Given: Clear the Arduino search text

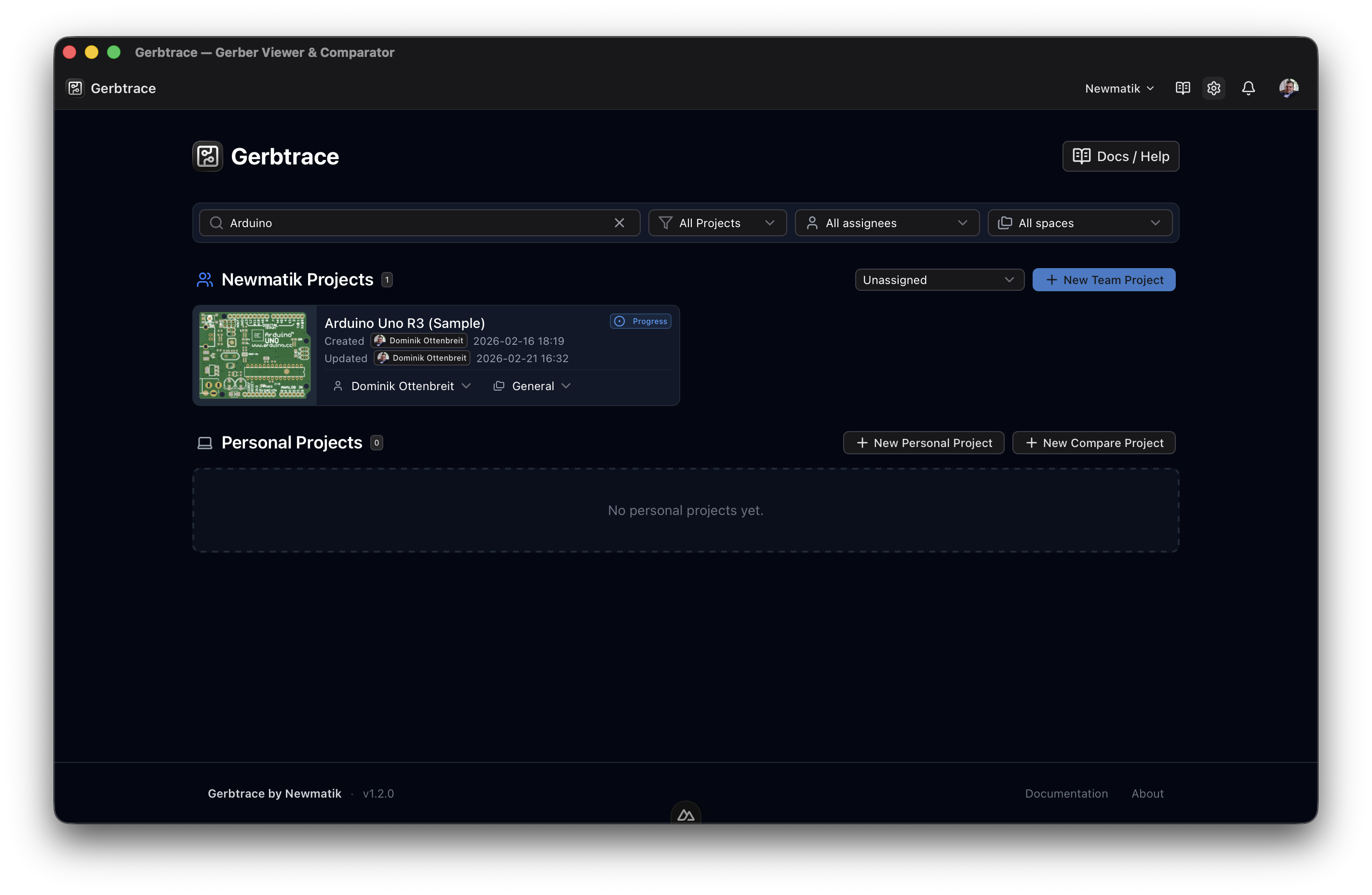Looking at the screenshot, I should [x=619, y=223].
